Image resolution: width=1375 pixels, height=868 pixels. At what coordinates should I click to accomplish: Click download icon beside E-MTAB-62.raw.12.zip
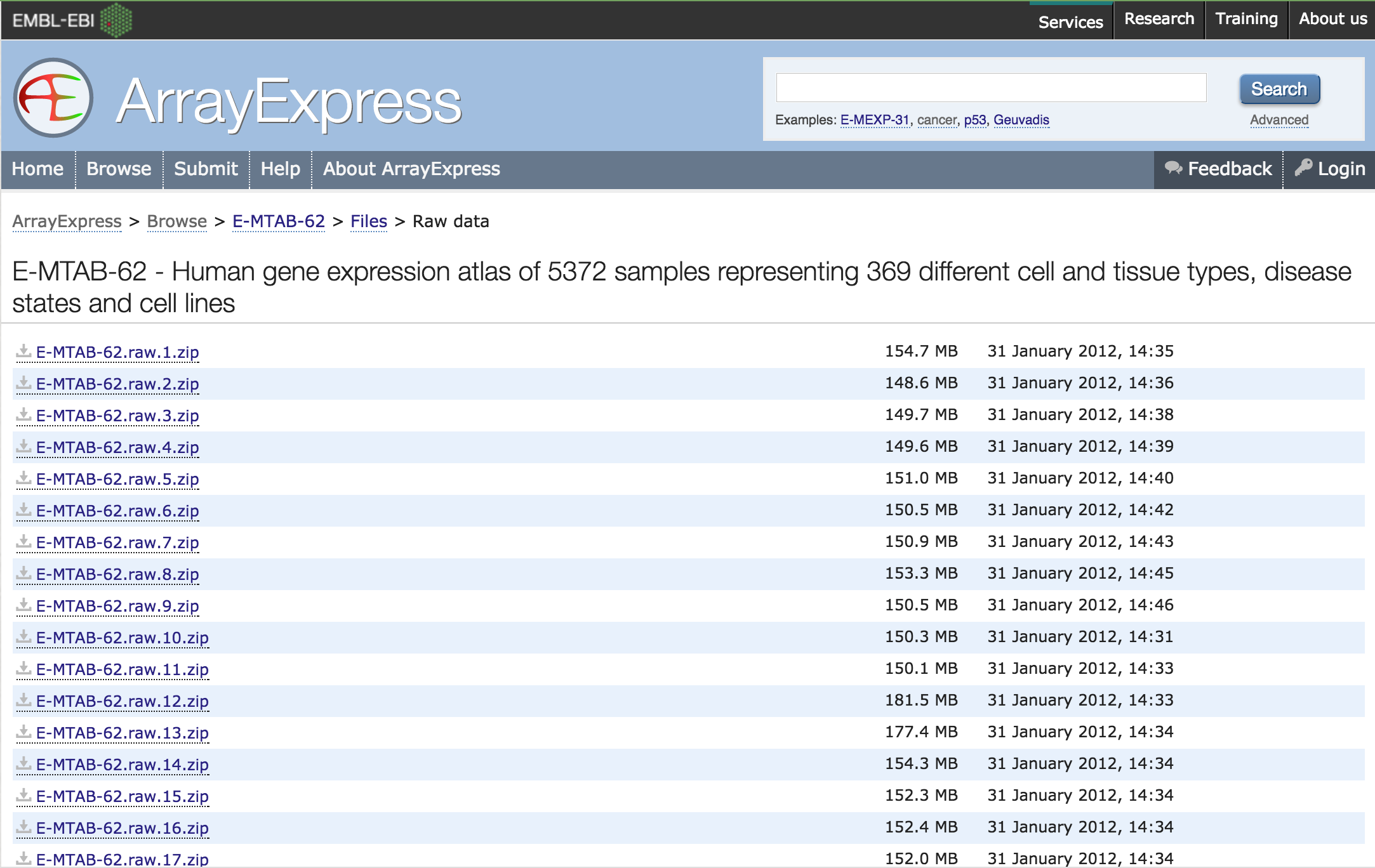(23, 700)
